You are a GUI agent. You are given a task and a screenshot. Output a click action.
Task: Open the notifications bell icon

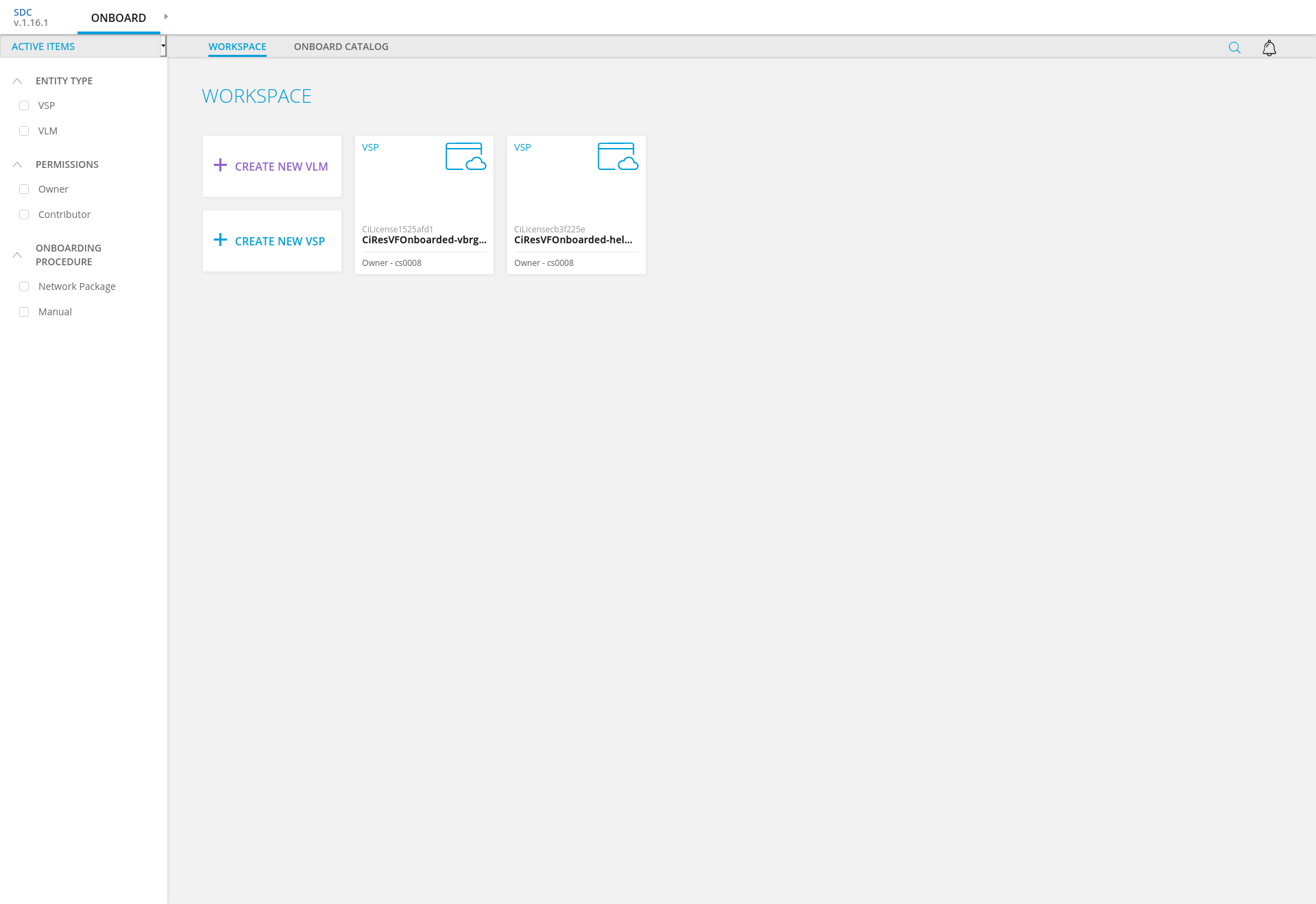click(x=1269, y=47)
